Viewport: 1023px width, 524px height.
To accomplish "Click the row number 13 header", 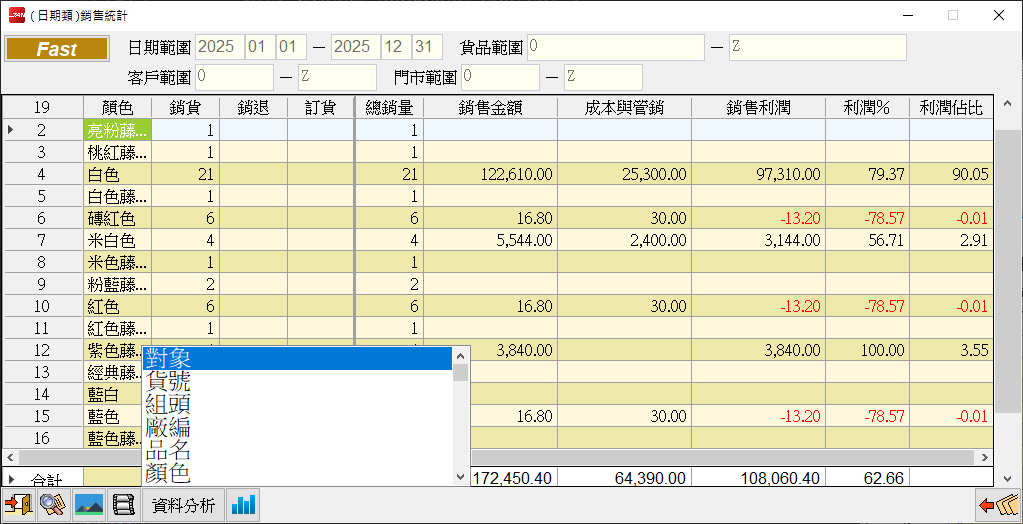I will coord(42,372).
